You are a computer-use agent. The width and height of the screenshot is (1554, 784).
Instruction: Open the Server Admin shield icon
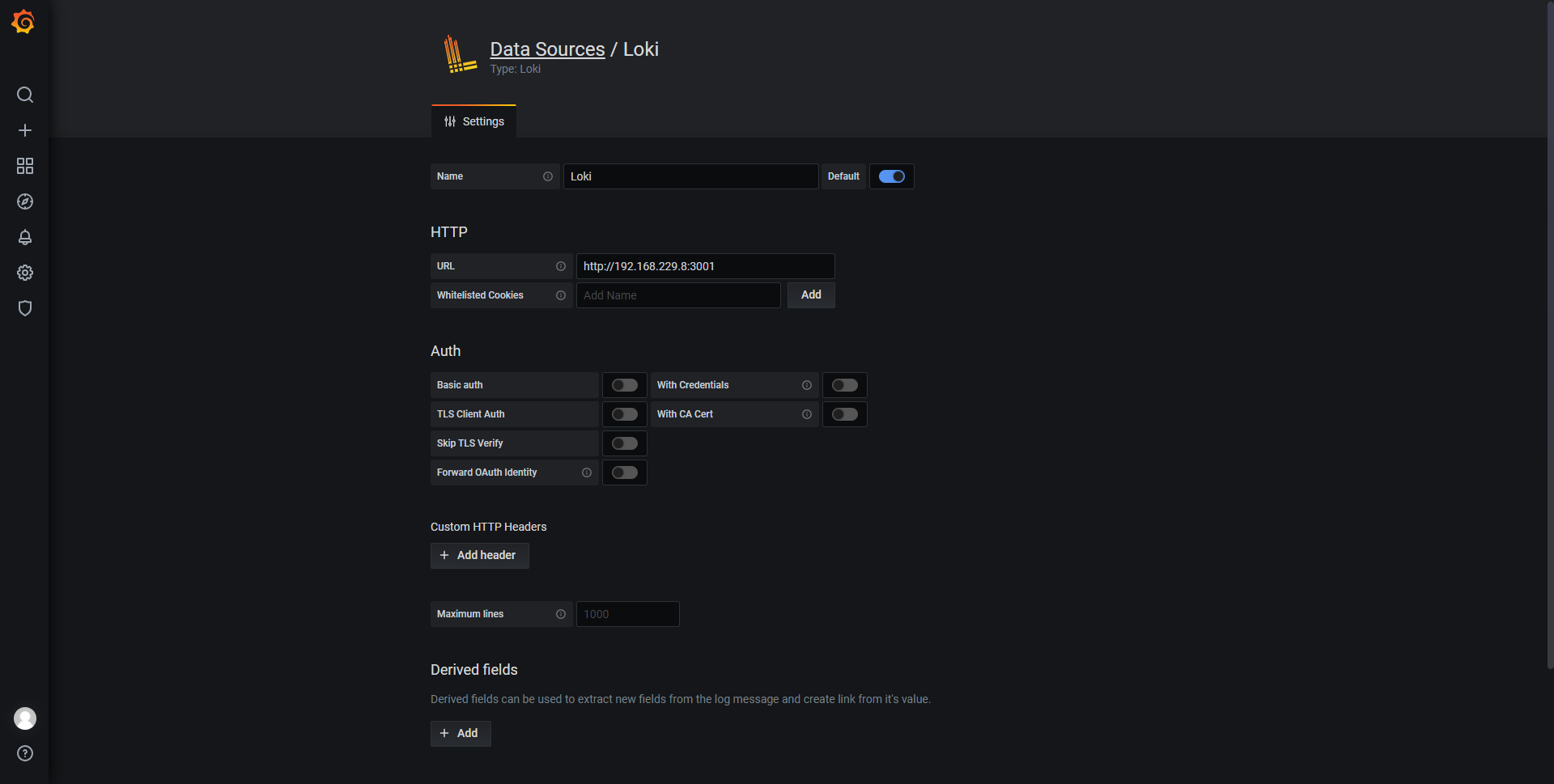(25, 308)
